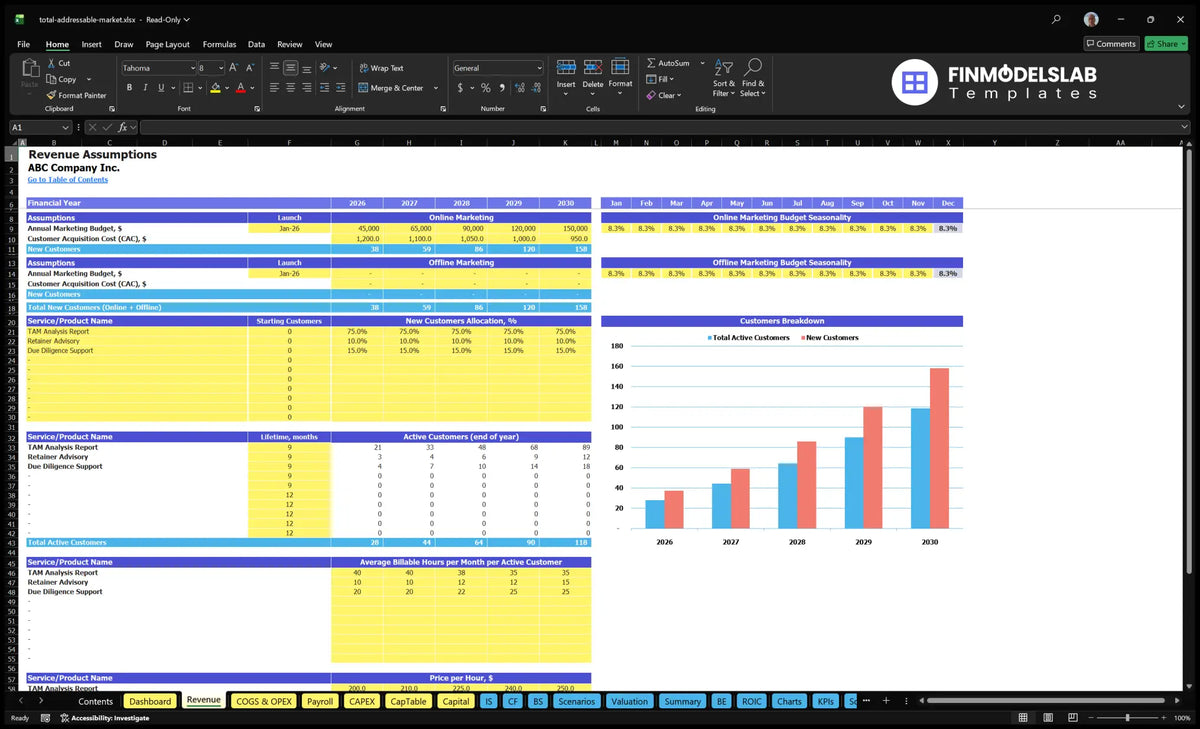Click Merge & Center
1200x729 pixels.
pos(390,88)
